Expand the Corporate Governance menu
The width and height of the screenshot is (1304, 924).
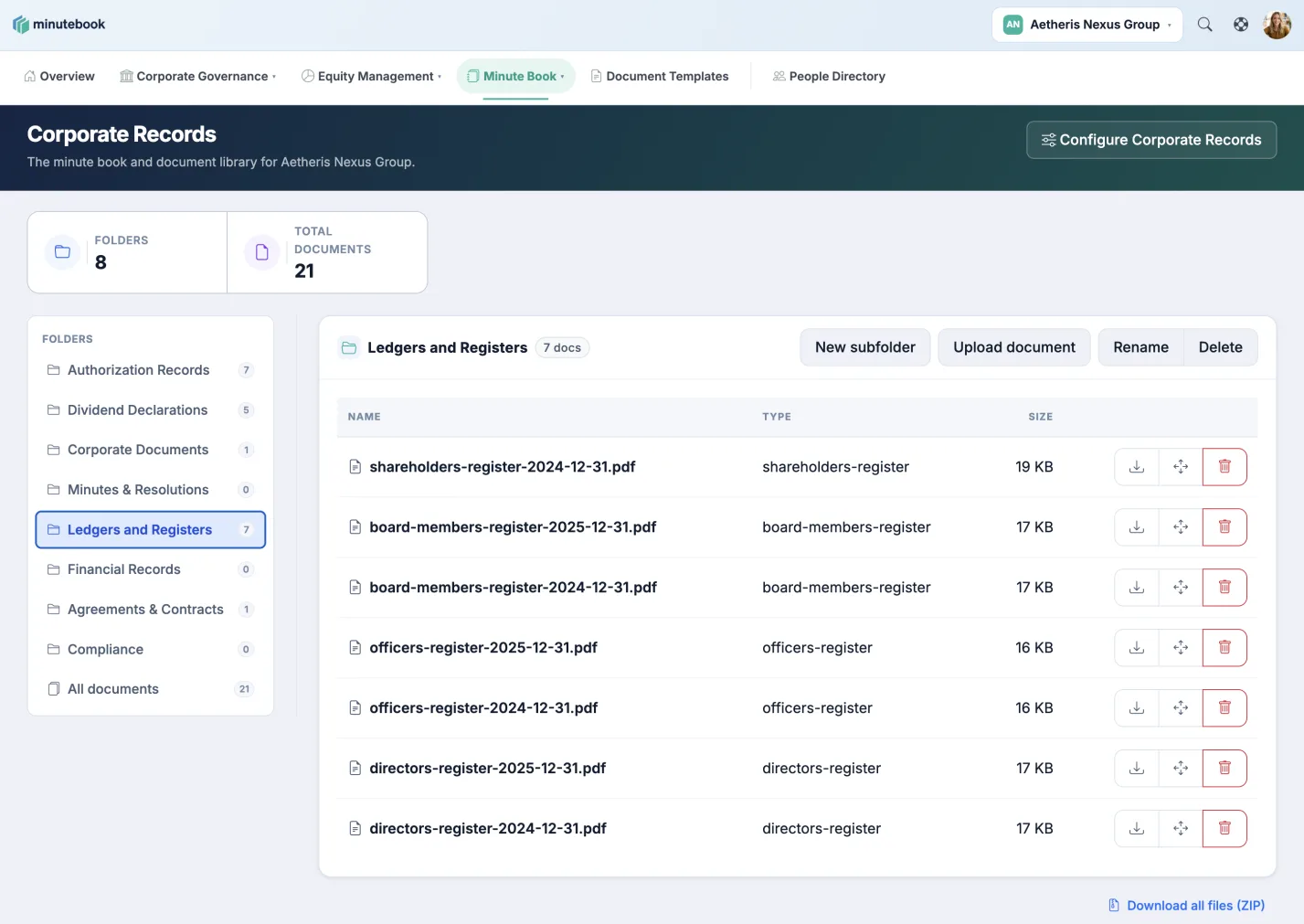coord(197,77)
